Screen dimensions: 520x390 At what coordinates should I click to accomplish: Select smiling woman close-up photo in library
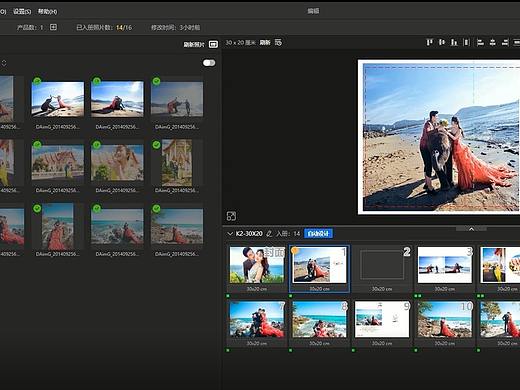pos(117,163)
